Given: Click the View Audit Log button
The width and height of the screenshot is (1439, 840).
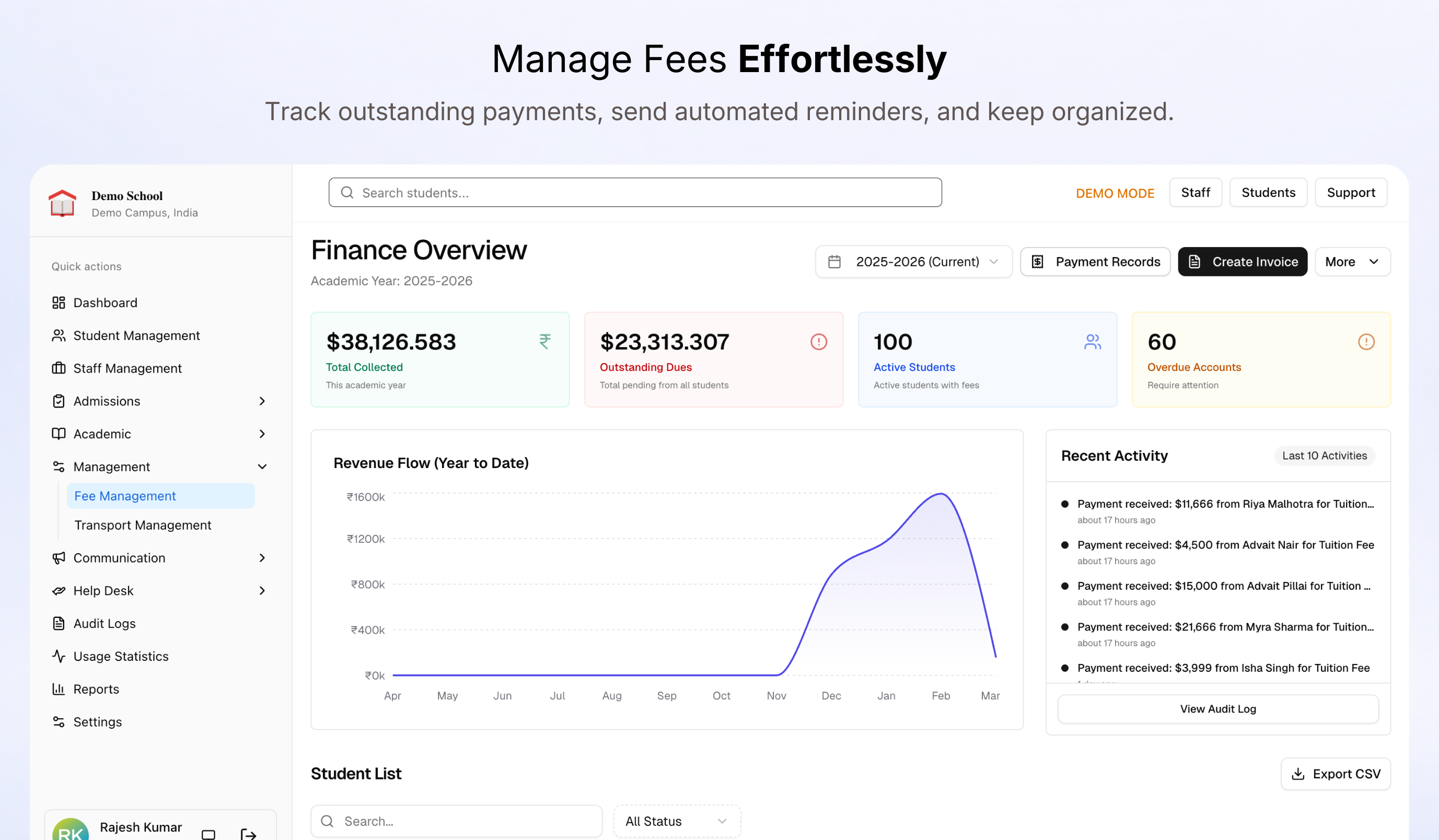Looking at the screenshot, I should point(1217,709).
